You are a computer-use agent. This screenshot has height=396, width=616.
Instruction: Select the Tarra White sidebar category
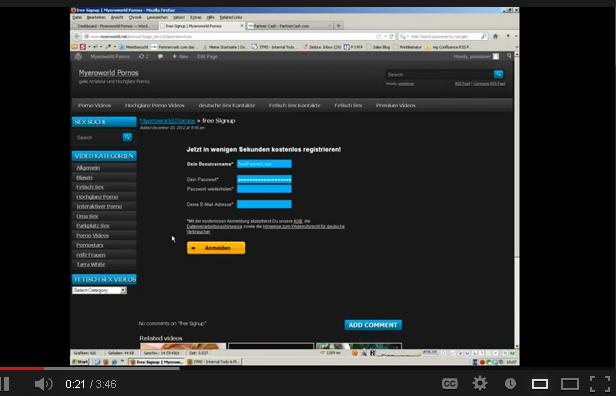tap(91, 264)
